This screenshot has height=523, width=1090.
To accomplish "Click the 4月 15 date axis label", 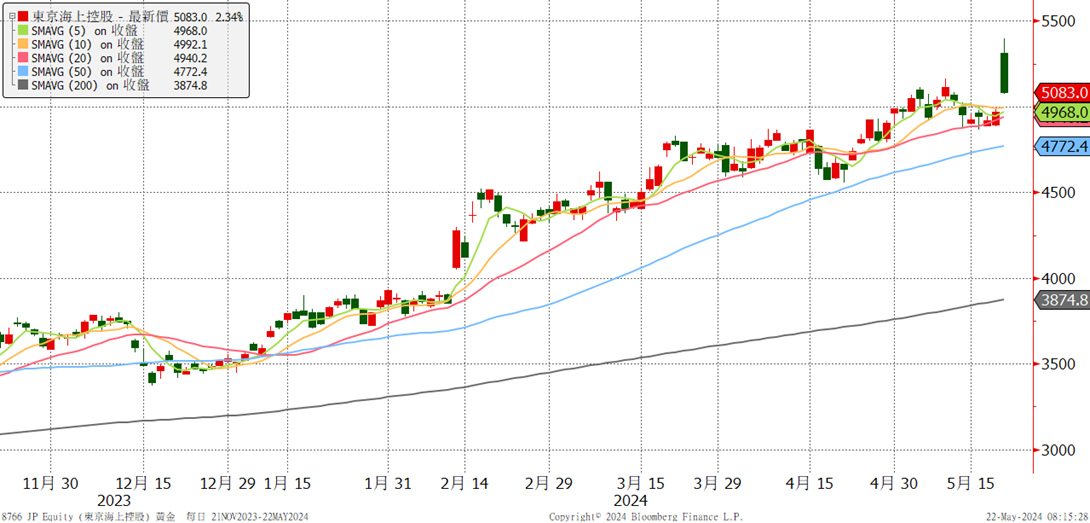I will (810, 484).
